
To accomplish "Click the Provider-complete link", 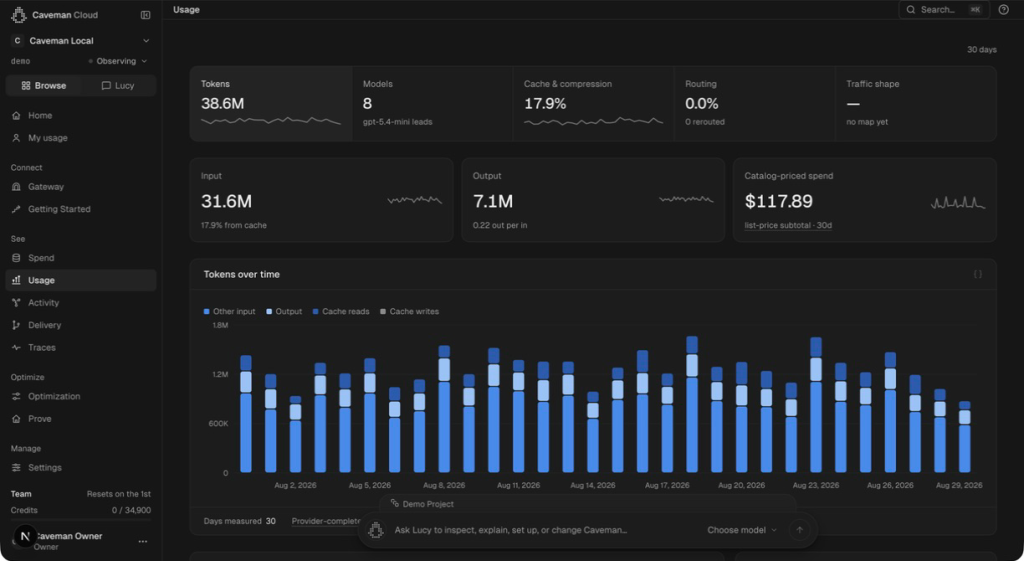I will coord(326,521).
